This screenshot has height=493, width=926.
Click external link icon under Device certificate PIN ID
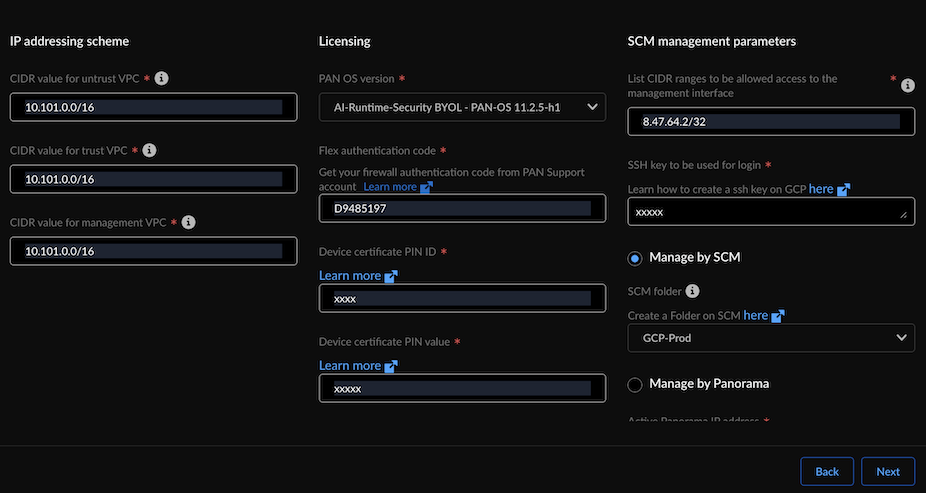(x=391, y=276)
